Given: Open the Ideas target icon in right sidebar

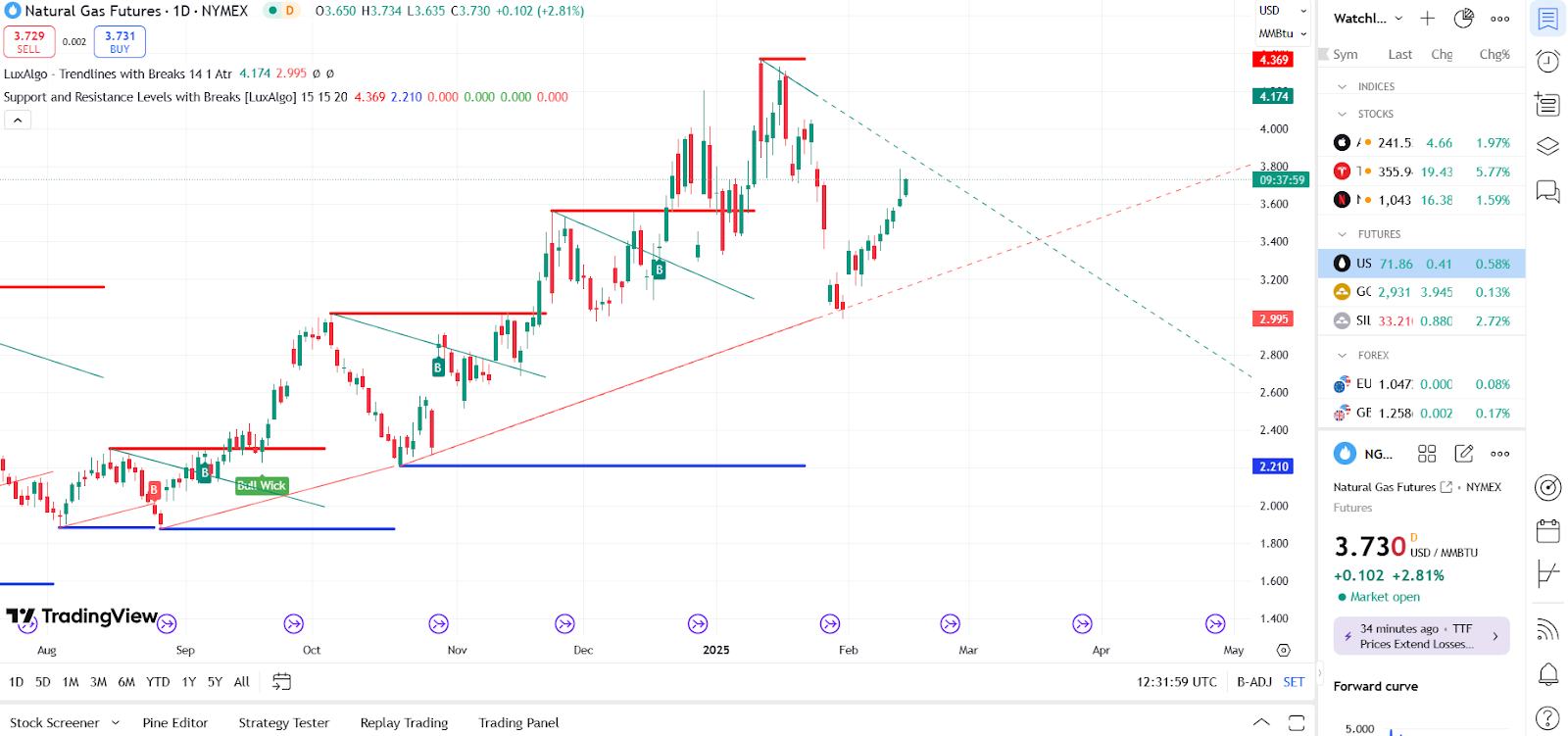Looking at the screenshot, I should (1548, 488).
